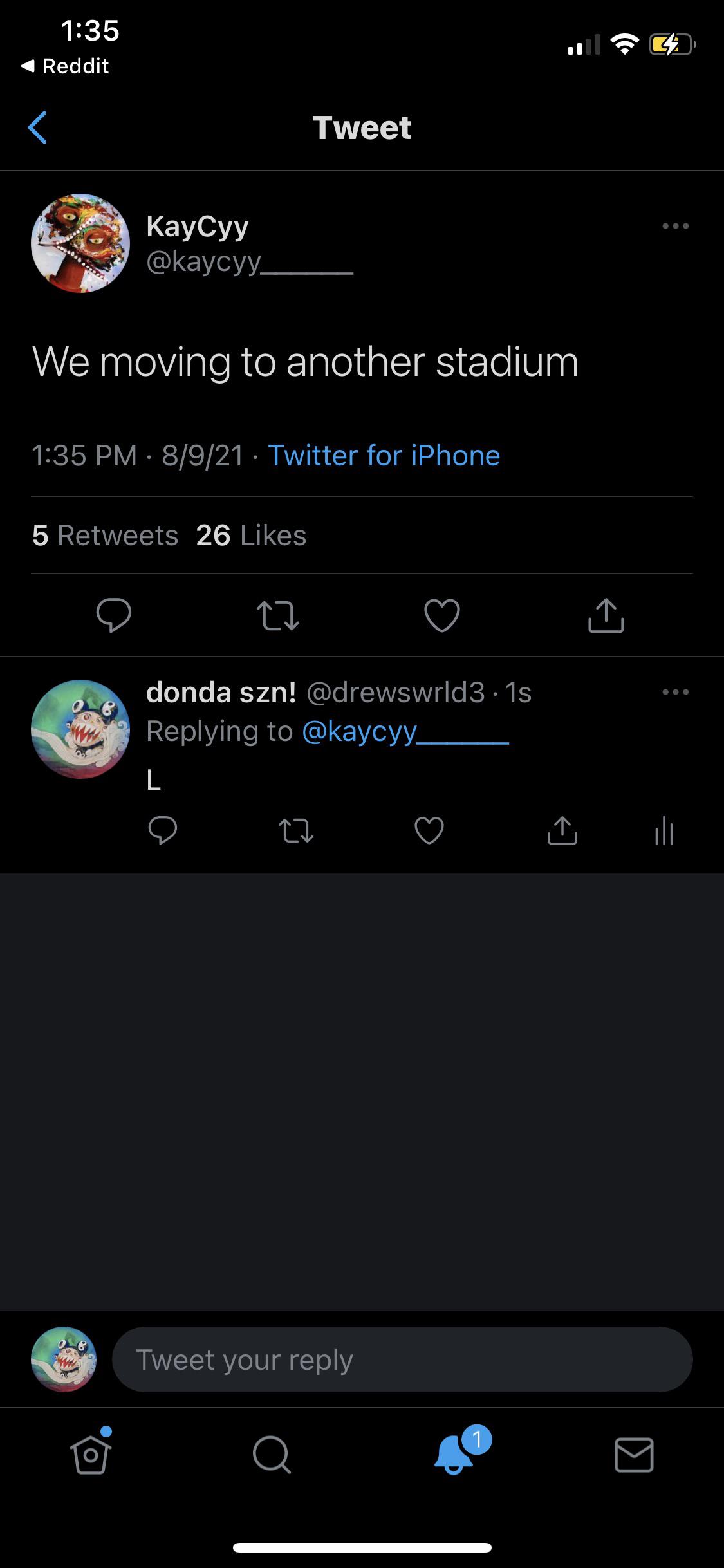The height and width of the screenshot is (1568, 724).
Task: Share the donda szn! reply
Action: click(562, 830)
